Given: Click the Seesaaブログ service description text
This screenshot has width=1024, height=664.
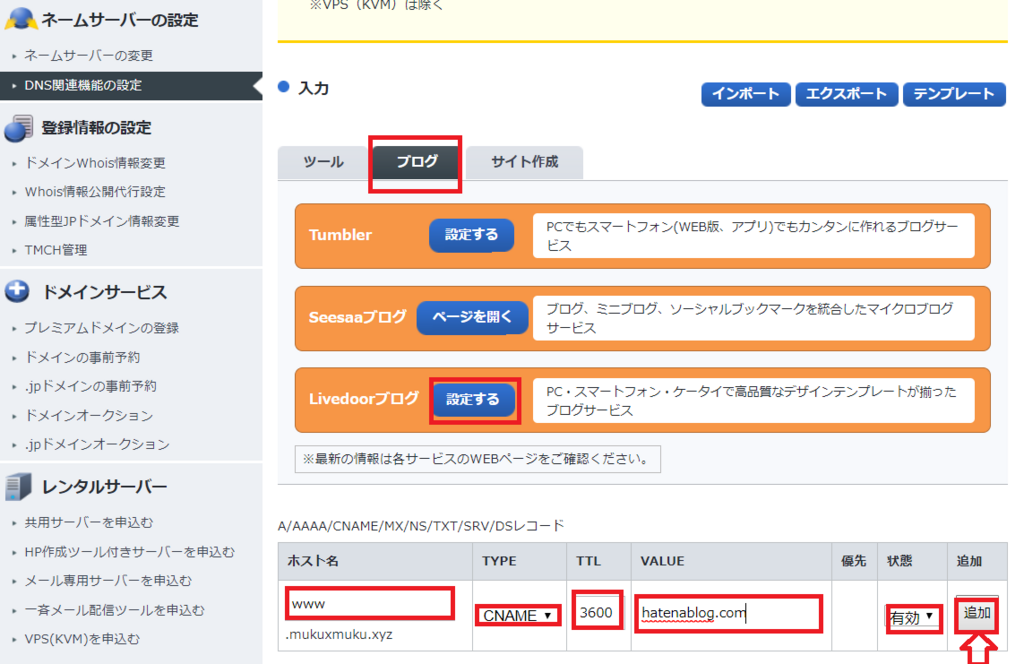Looking at the screenshot, I should pos(750,318).
